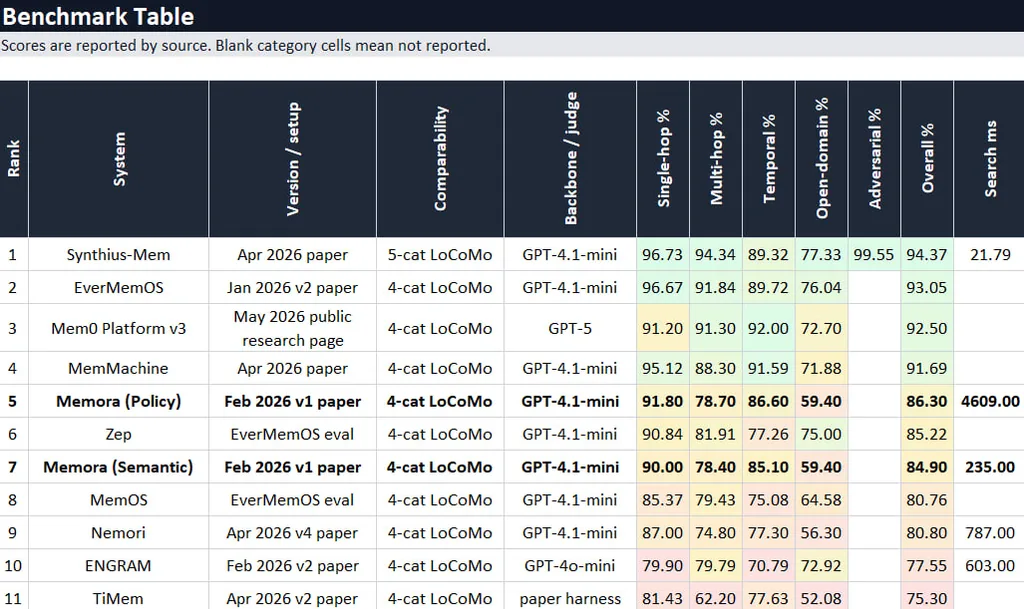Select the ENGRAM system cell

pyautogui.click(x=118, y=566)
